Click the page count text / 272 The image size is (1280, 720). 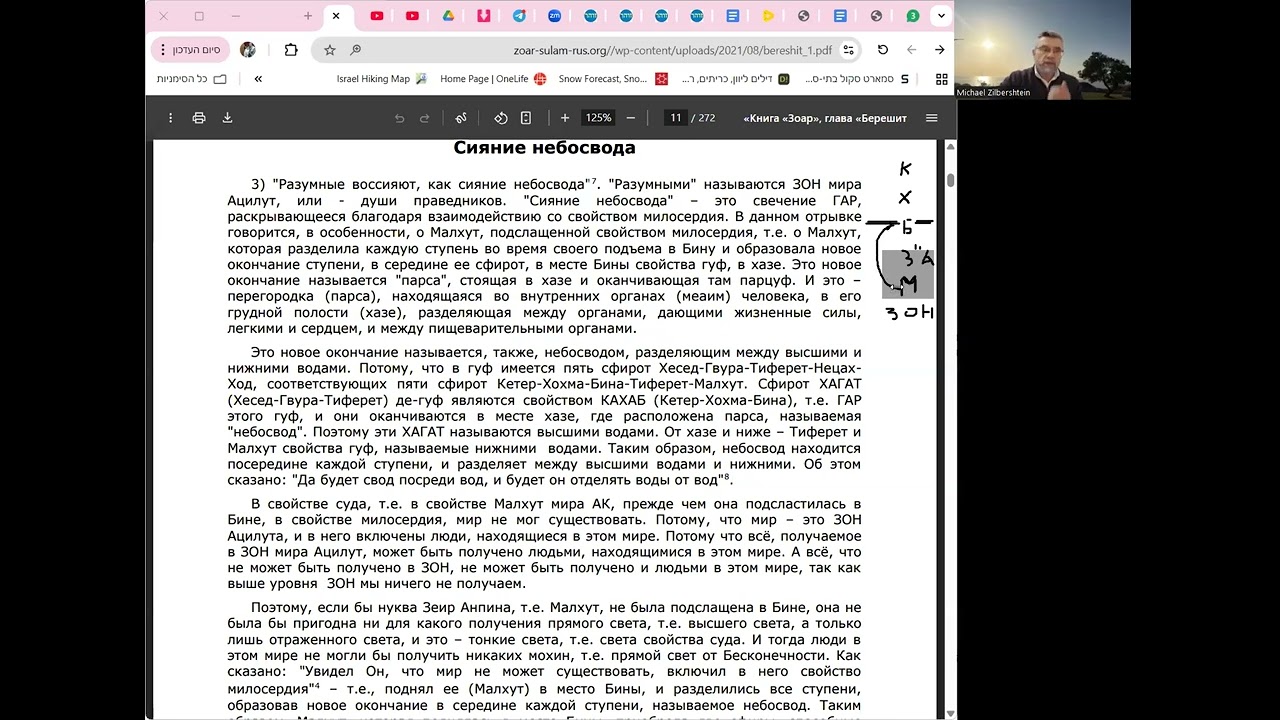pos(703,118)
